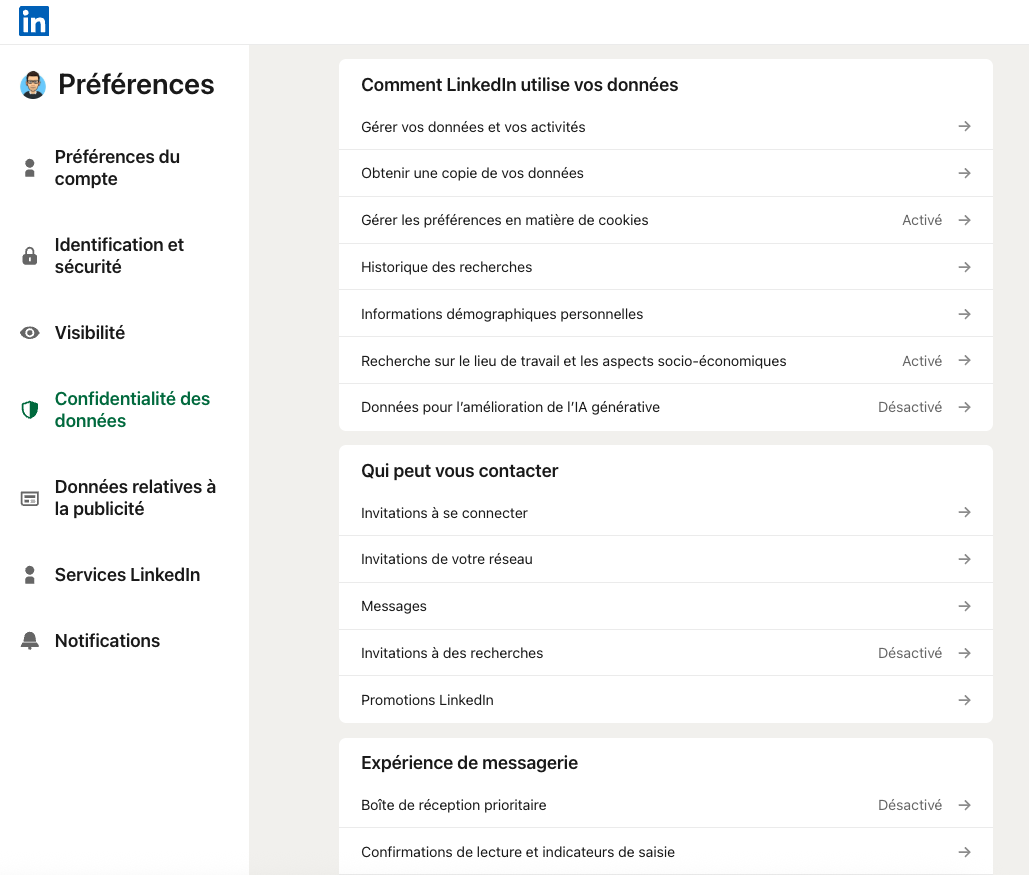Switch to the Notifications settings section

(107, 641)
